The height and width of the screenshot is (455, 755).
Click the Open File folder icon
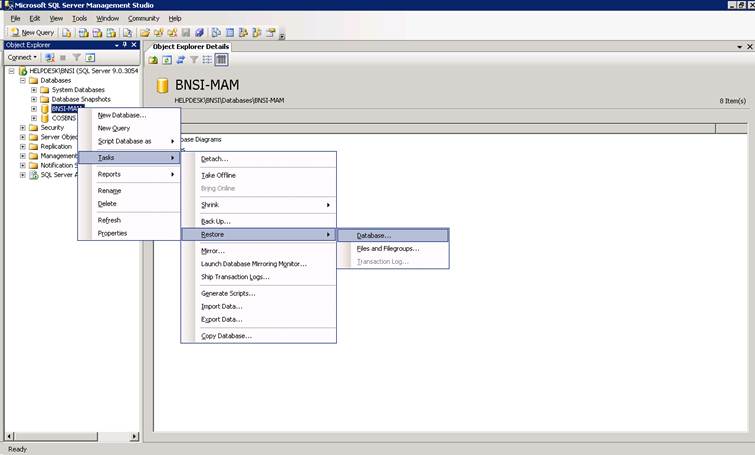144,33
